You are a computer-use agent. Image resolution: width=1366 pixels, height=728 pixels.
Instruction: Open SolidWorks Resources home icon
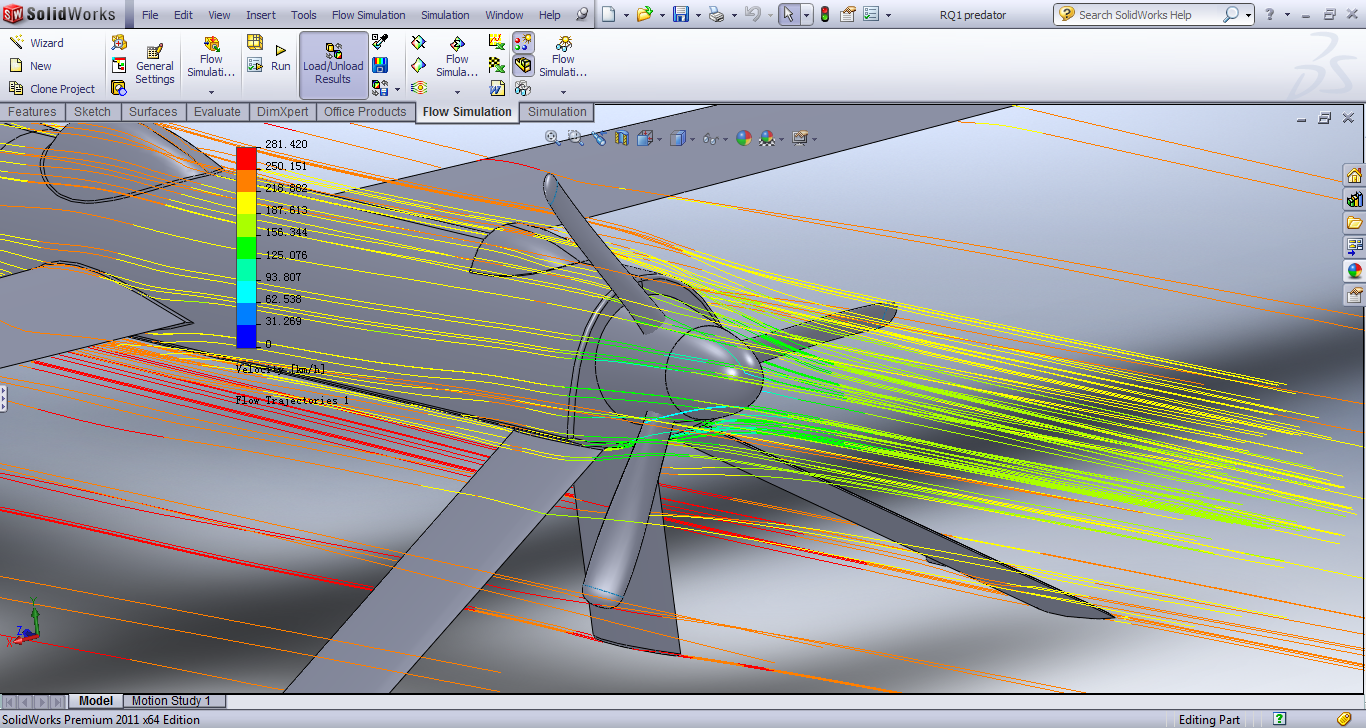pyautogui.click(x=1355, y=175)
